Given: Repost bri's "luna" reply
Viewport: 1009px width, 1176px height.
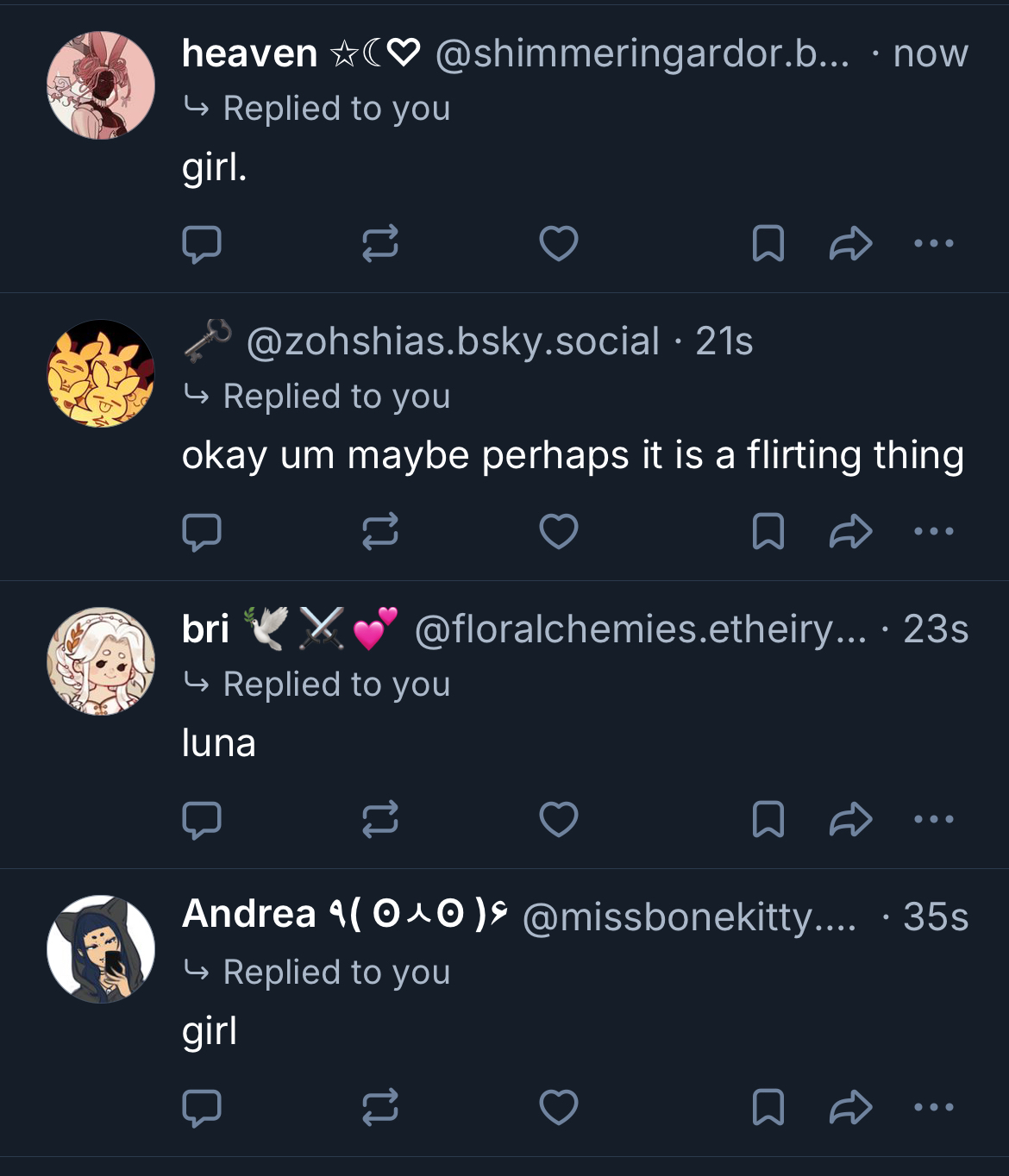Looking at the screenshot, I should point(379,820).
